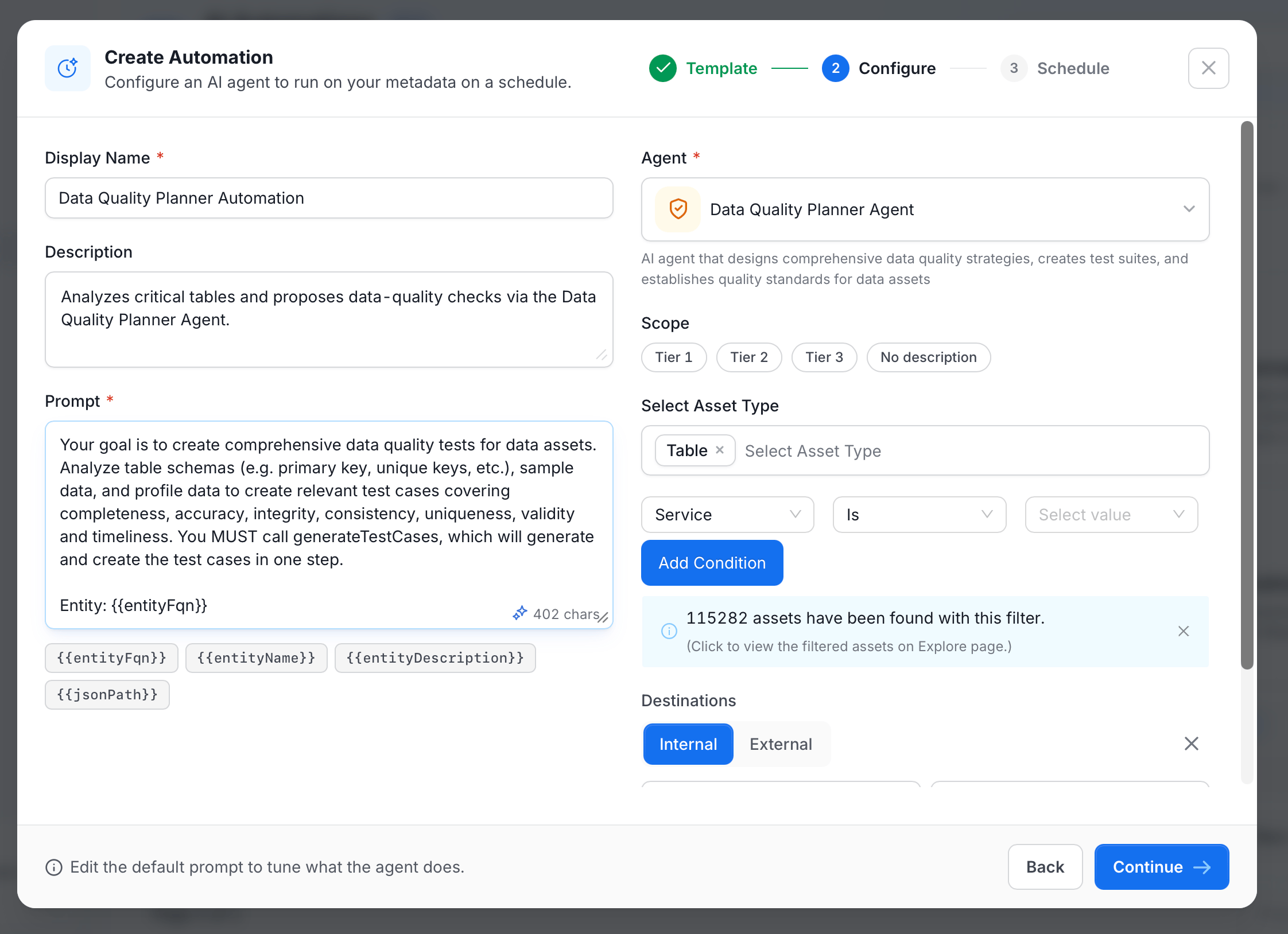
Task: Click the Continue button
Action: pos(1162,867)
